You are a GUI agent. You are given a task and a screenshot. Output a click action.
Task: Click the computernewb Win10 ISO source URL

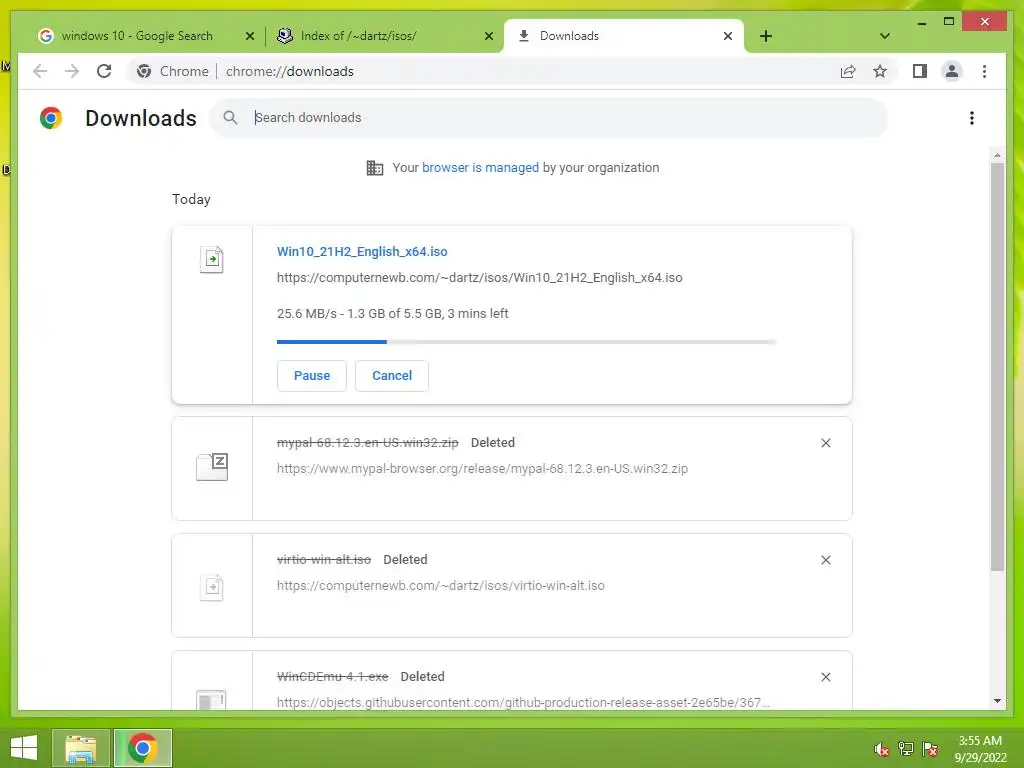click(479, 278)
